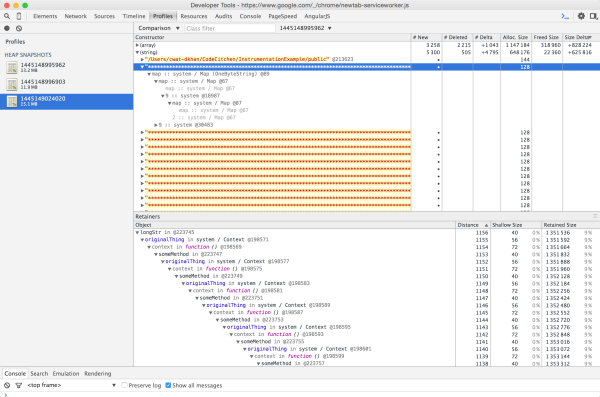Image resolution: width=600 pixels, height=397 pixels.
Task: Collapse the (string) constructor row
Action: tap(137, 52)
